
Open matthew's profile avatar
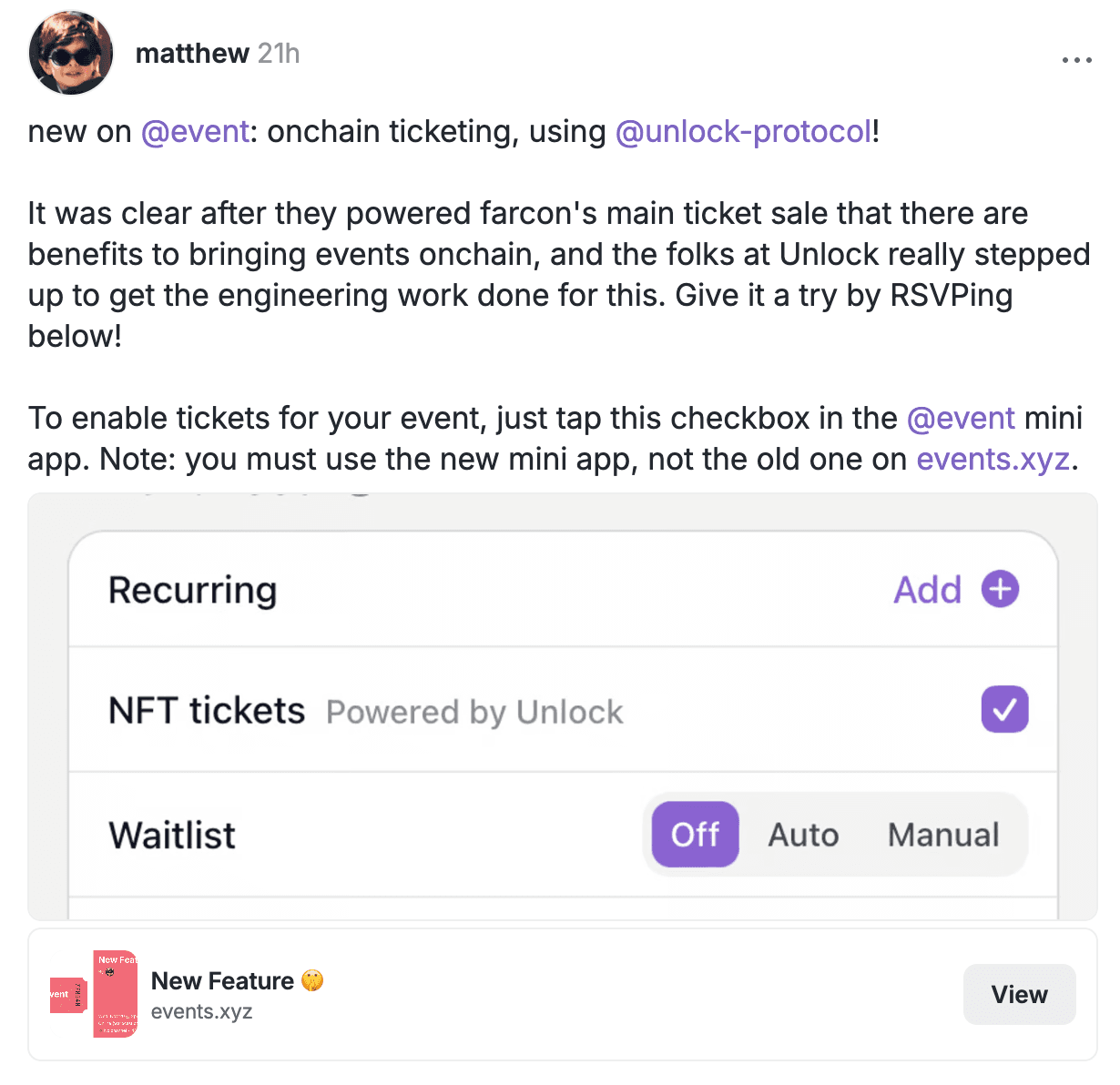[x=71, y=53]
